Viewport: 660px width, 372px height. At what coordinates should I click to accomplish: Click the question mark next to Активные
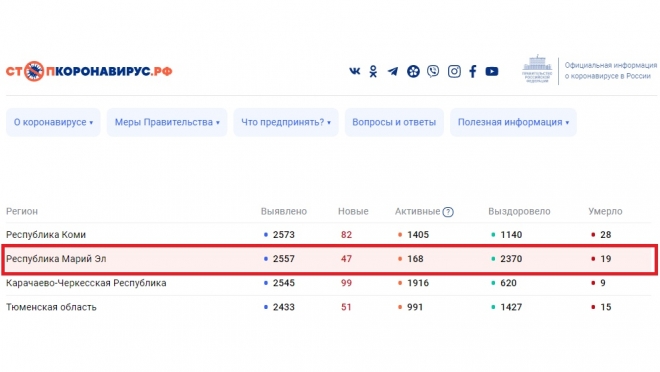tap(448, 212)
